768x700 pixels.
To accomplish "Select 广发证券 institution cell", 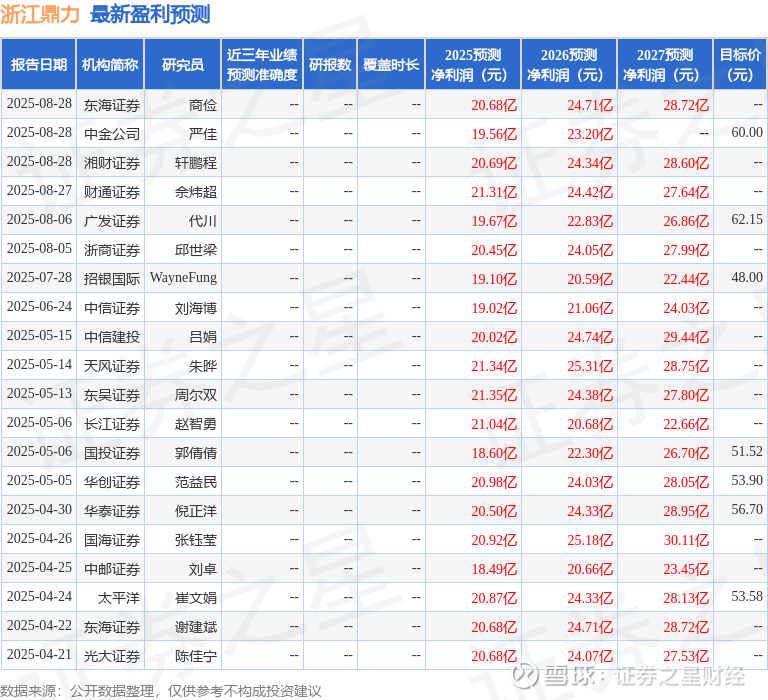I will [112, 220].
